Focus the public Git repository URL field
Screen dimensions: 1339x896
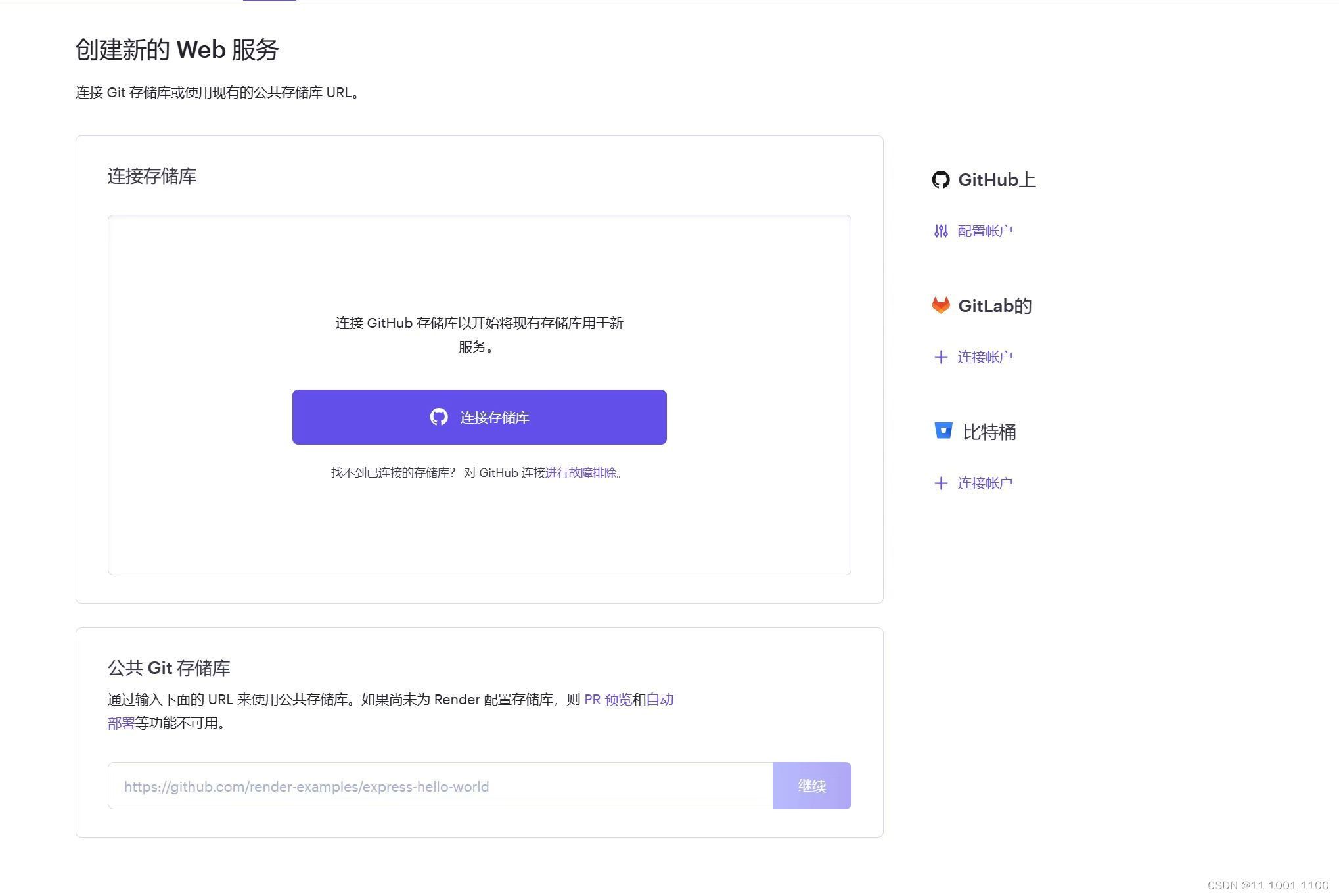click(x=440, y=786)
